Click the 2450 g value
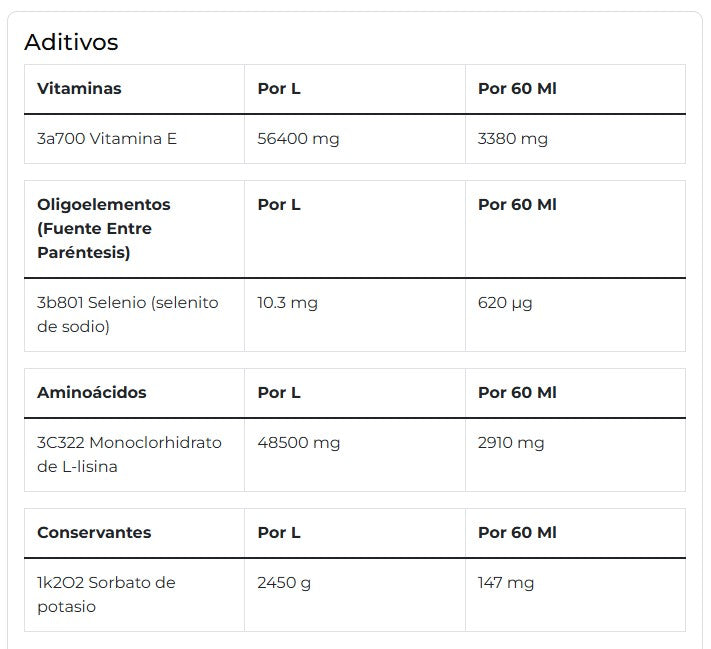Viewport: 711px width, 649px height. [x=285, y=582]
